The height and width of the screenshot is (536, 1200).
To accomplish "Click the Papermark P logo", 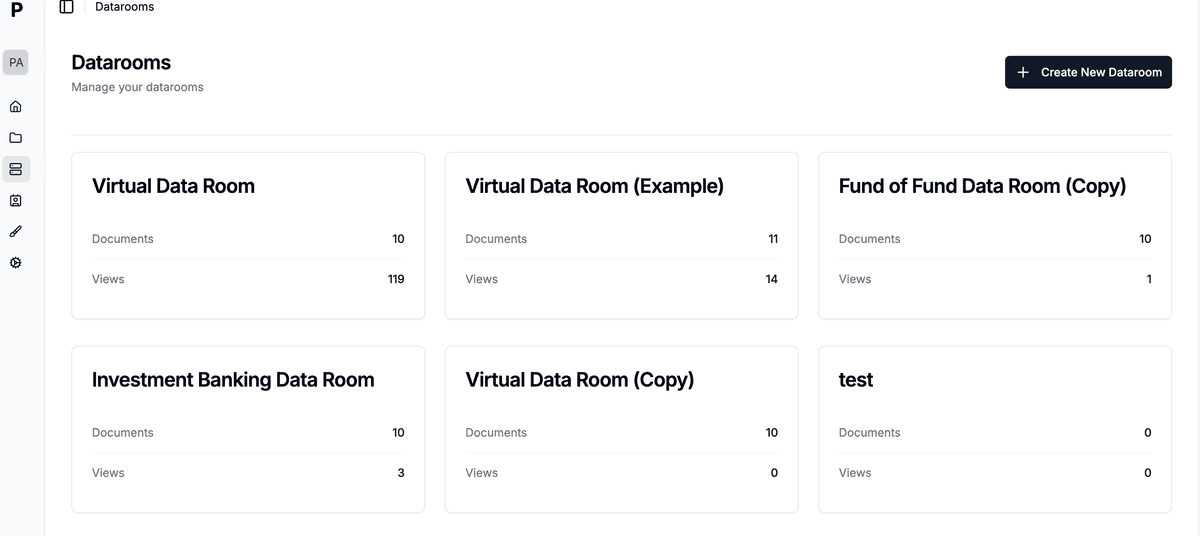I will 16,11.
